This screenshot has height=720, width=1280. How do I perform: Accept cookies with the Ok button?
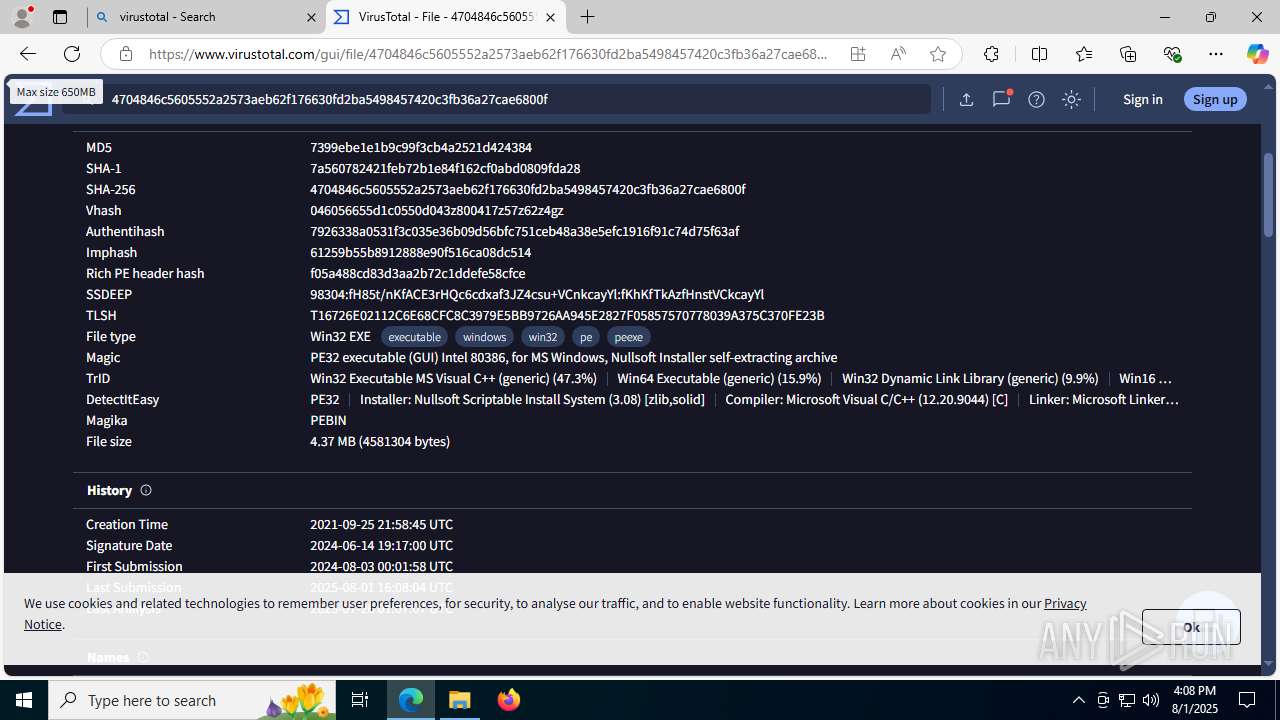[x=1191, y=627]
